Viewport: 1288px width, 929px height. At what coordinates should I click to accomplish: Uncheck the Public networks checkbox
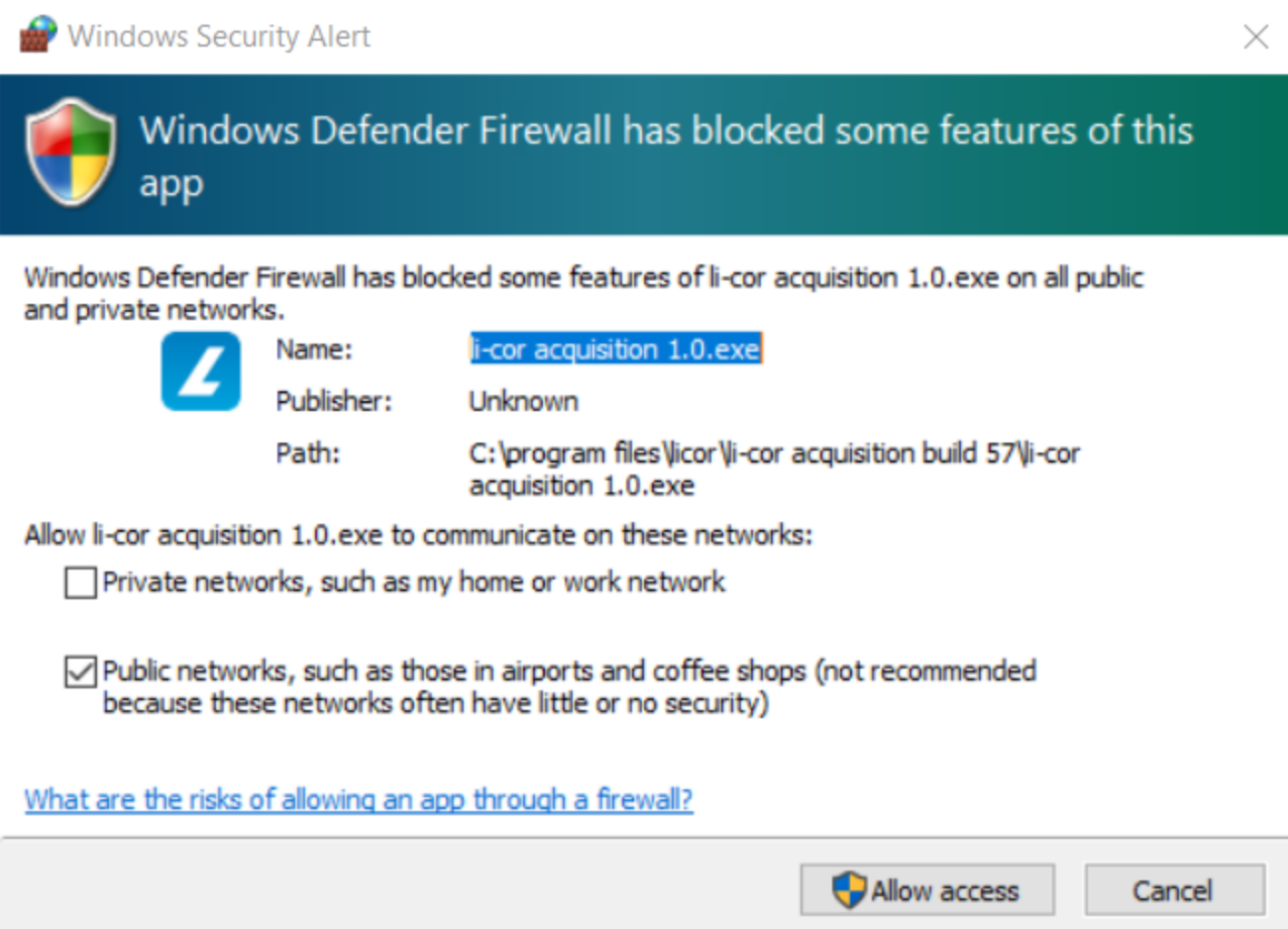80,671
